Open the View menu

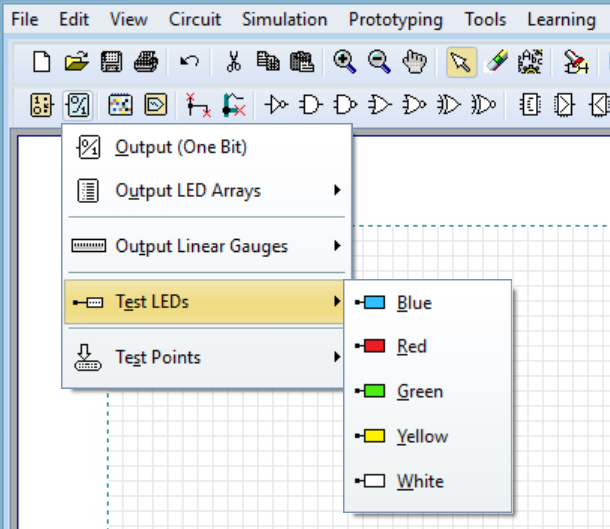click(129, 19)
